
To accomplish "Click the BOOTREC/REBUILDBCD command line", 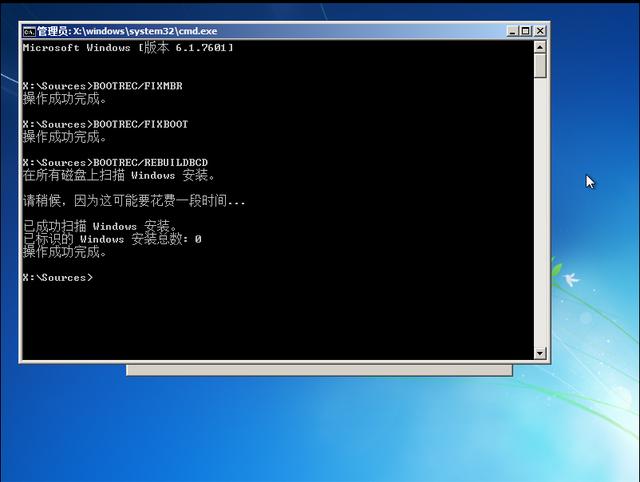I will pyautogui.click(x=115, y=163).
